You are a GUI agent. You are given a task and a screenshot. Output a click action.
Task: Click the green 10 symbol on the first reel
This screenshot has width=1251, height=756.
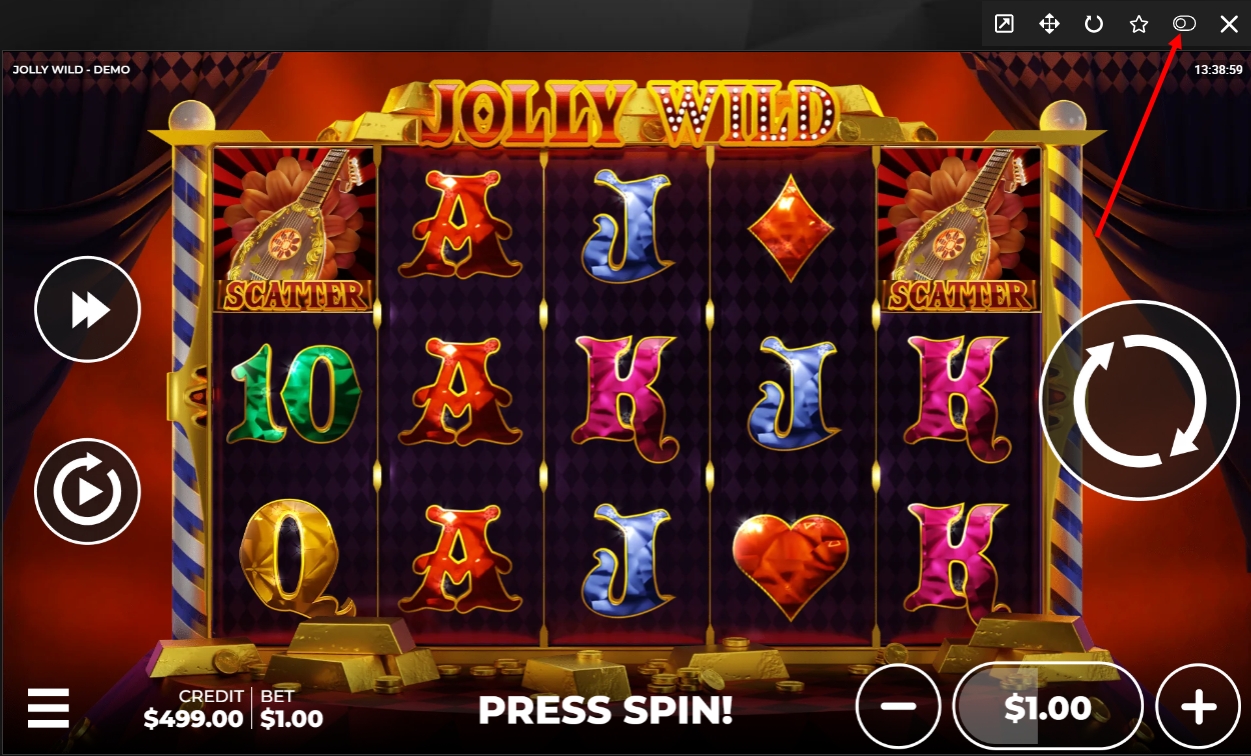tap(294, 393)
